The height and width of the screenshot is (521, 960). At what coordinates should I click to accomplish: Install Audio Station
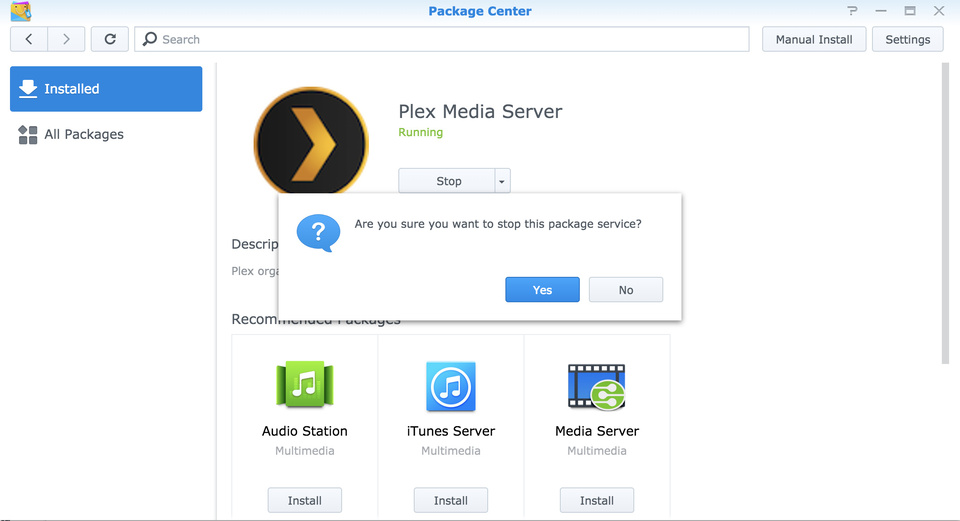(304, 500)
